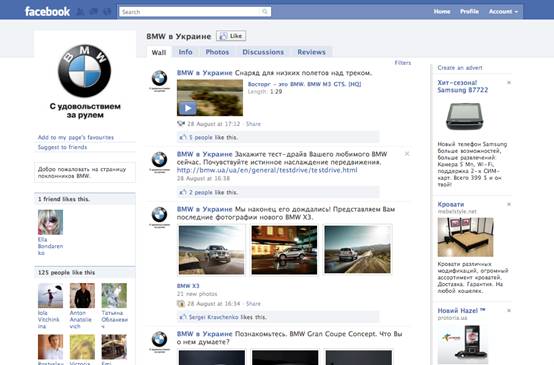Share the 28 August 17:12 video post

tap(253, 124)
